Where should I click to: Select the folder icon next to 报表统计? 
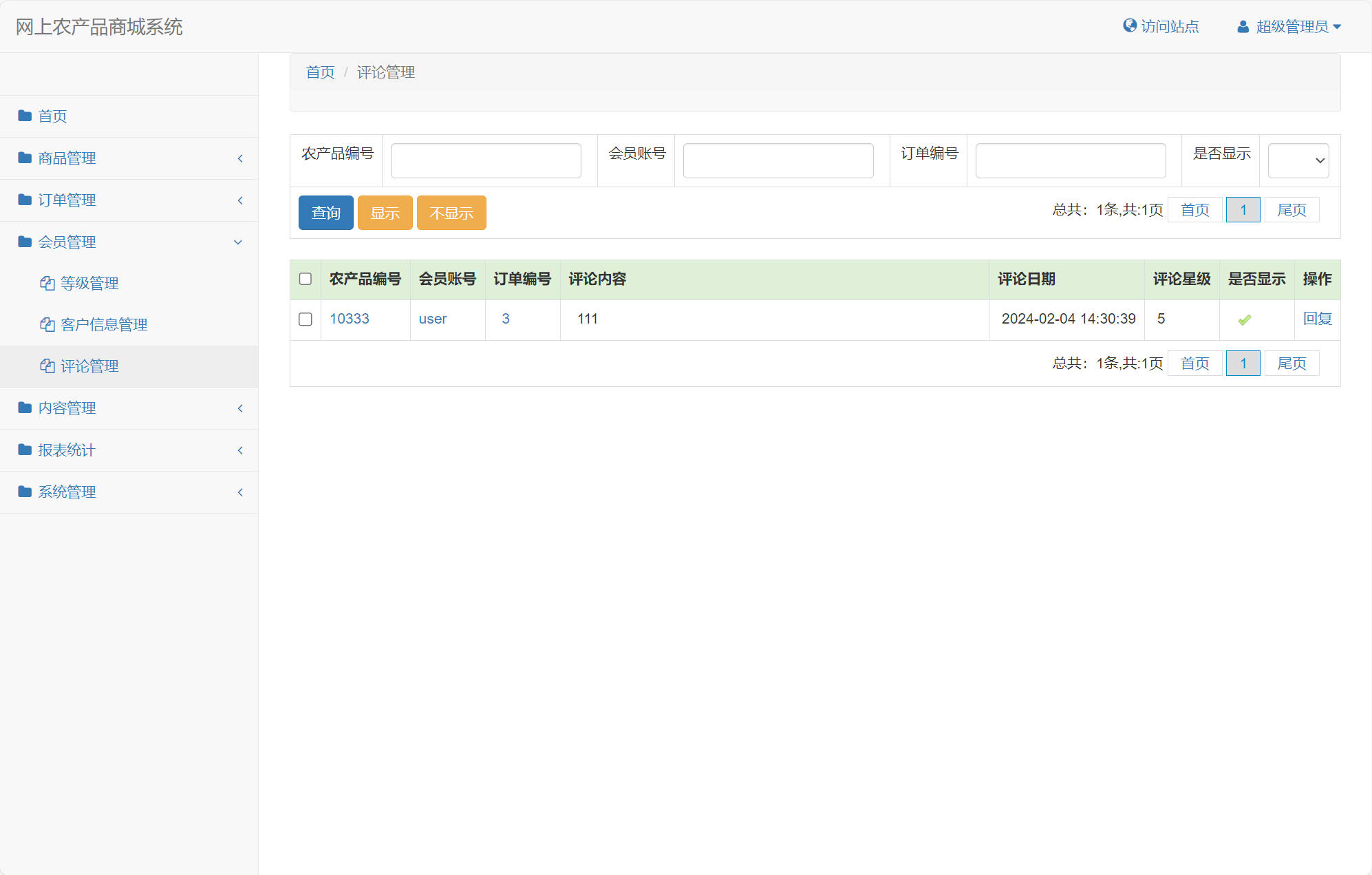tap(23, 450)
